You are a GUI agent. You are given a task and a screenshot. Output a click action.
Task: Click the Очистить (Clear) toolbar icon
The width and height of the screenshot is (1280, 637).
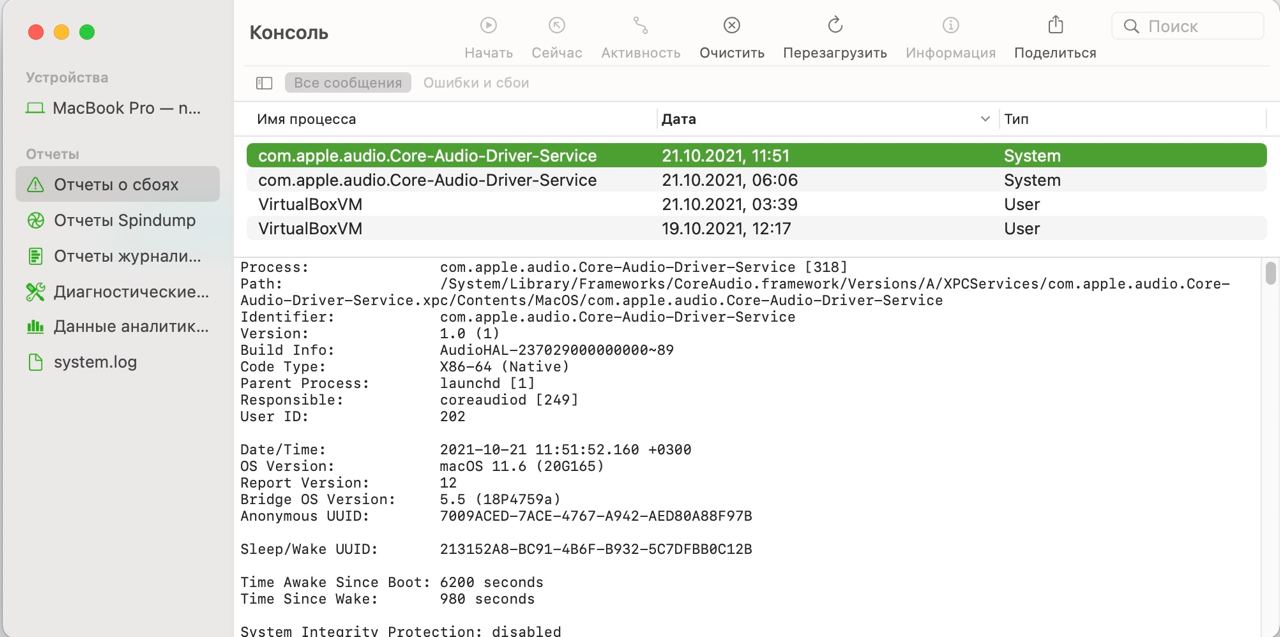[x=732, y=25]
